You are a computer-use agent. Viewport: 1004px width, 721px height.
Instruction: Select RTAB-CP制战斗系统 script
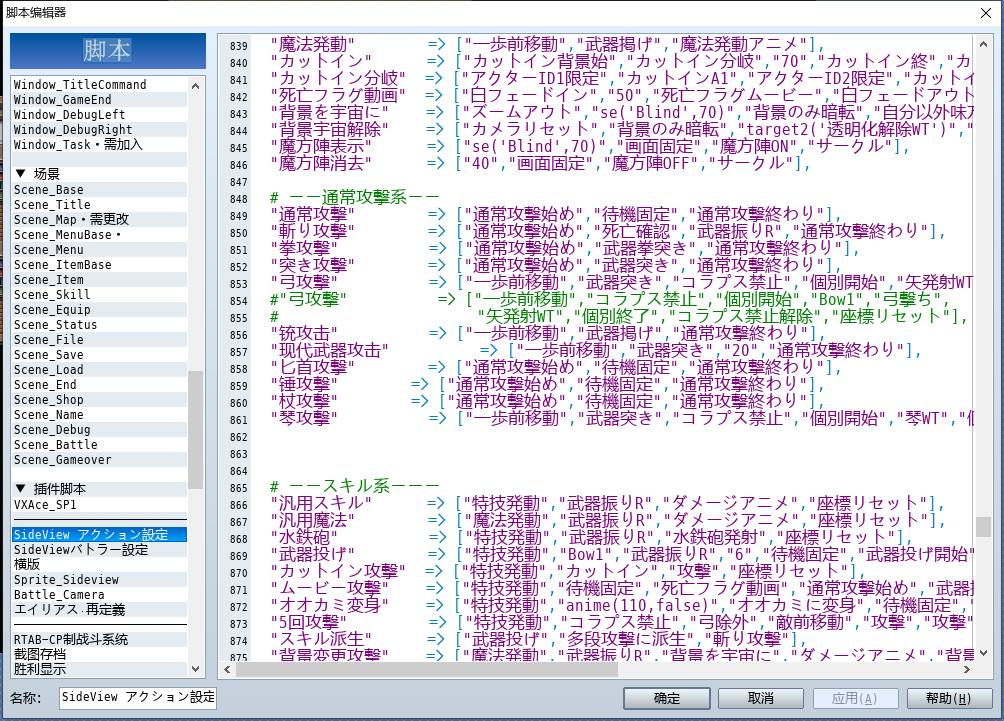pyautogui.click(x=99, y=639)
